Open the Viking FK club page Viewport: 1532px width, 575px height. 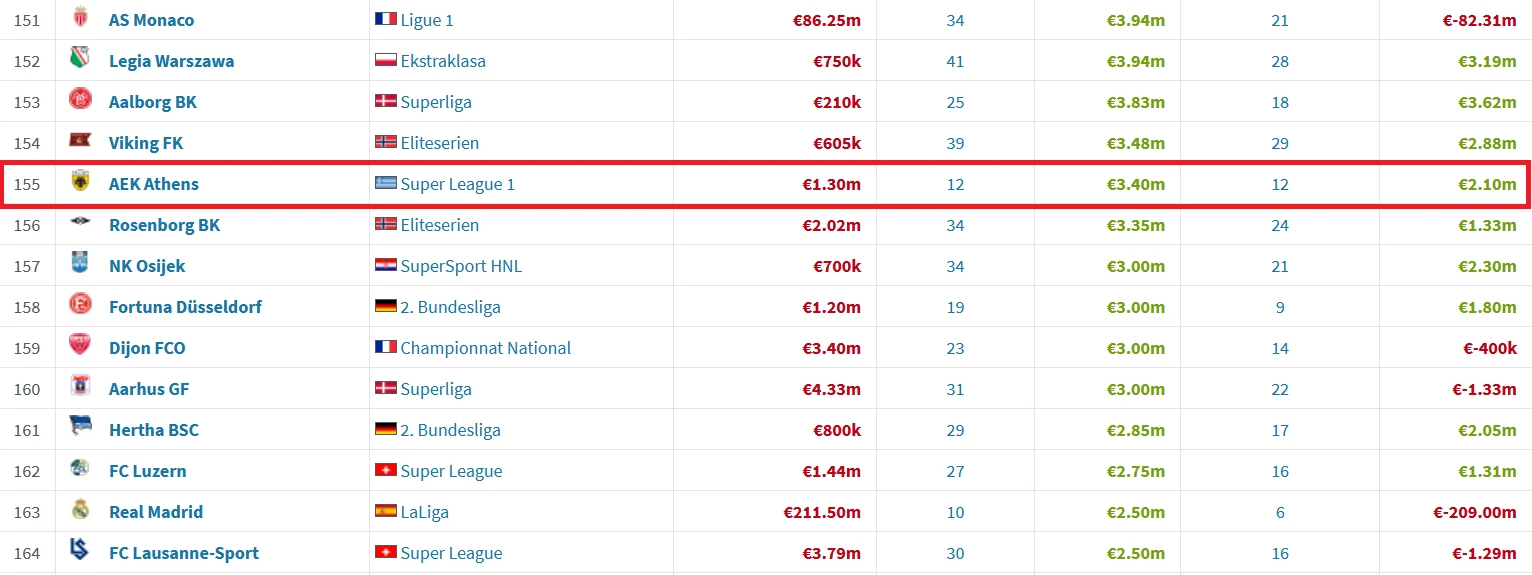pos(146,143)
